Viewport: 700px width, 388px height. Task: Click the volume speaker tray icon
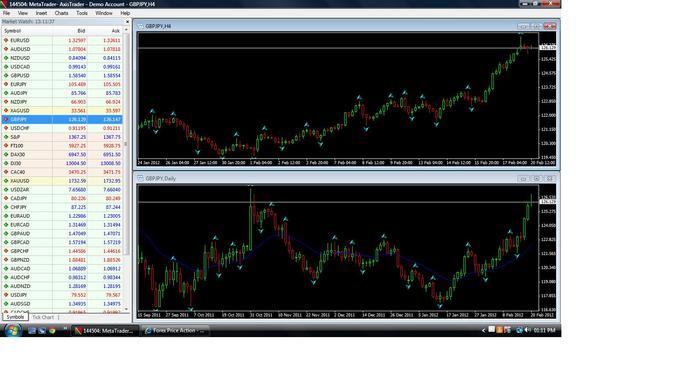click(528, 330)
